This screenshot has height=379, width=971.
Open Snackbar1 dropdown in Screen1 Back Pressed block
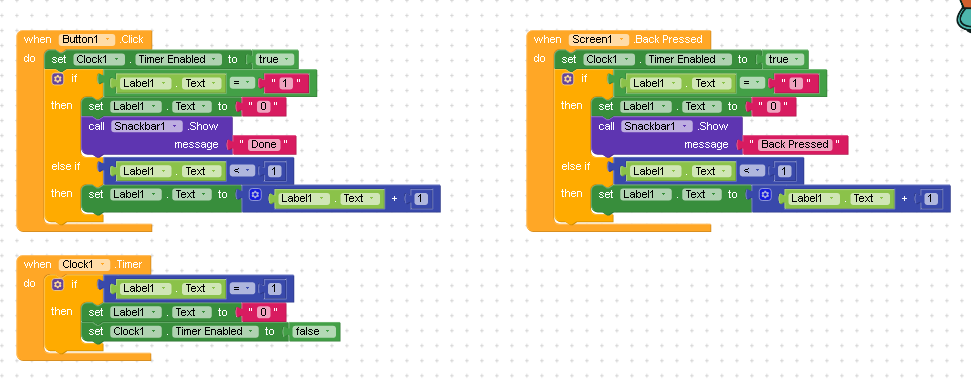coord(657,126)
